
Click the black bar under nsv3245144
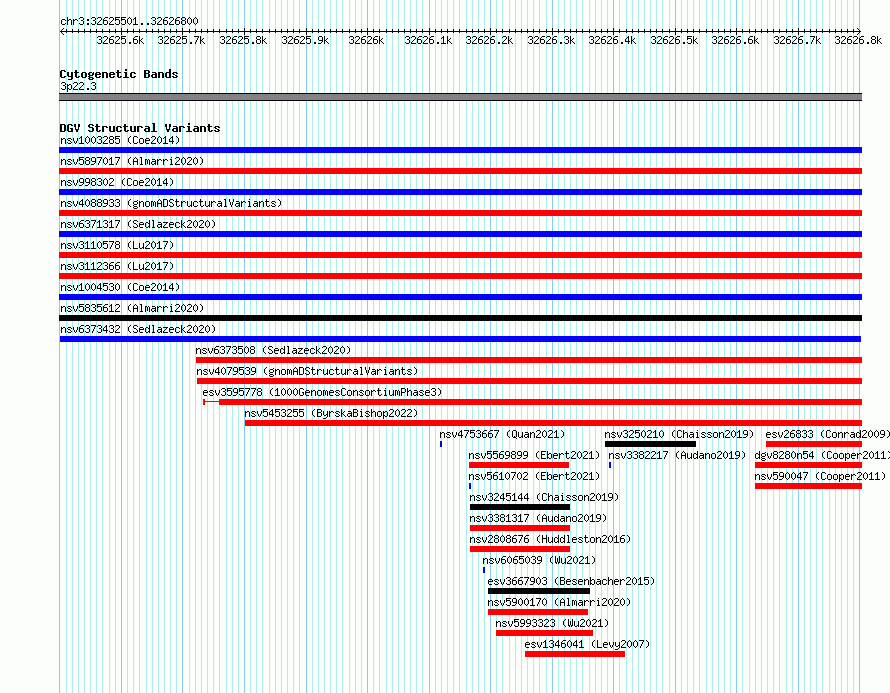click(520, 507)
